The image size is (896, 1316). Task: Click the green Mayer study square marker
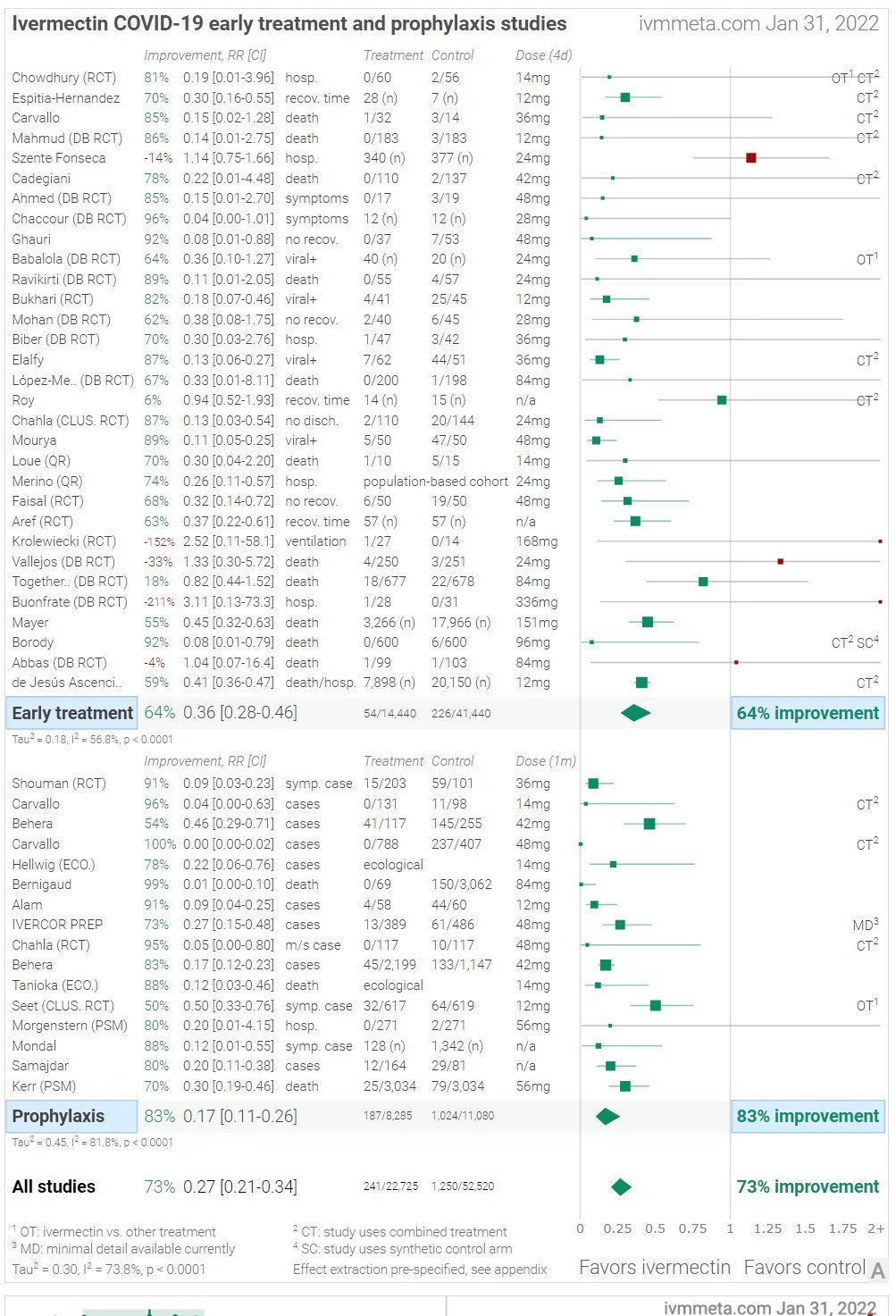pos(648,622)
